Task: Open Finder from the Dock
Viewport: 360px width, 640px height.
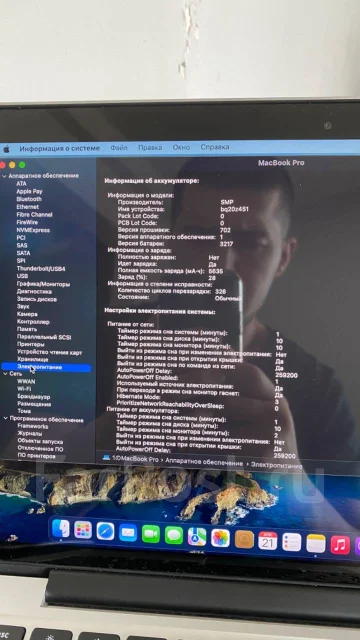Action: (x=61, y=529)
